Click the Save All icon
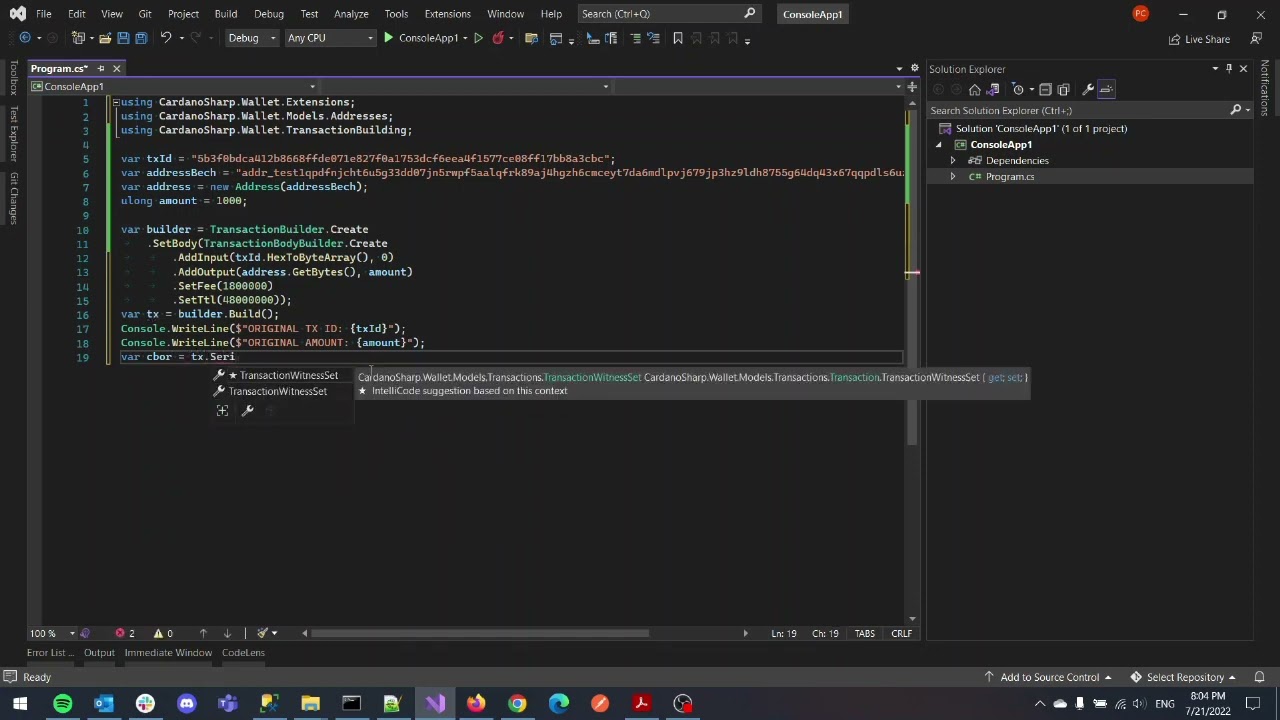The height and width of the screenshot is (720, 1280). point(141,38)
